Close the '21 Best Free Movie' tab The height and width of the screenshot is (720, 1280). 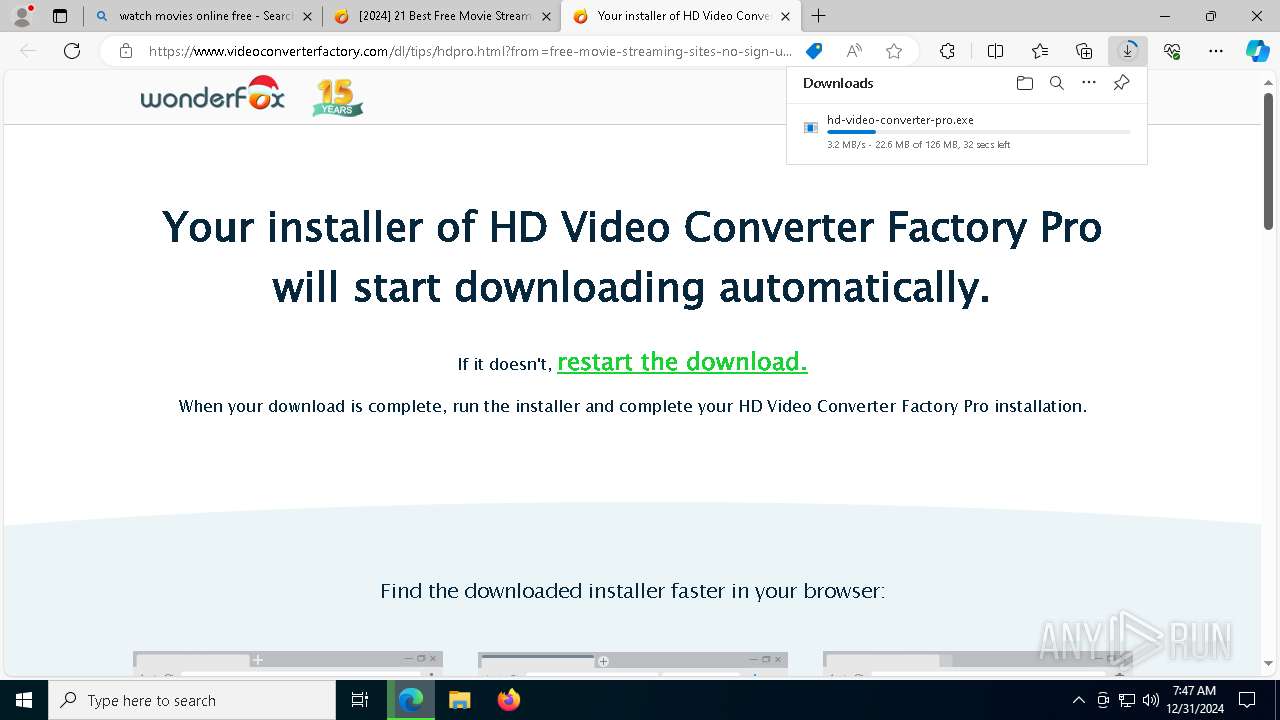point(546,16)
